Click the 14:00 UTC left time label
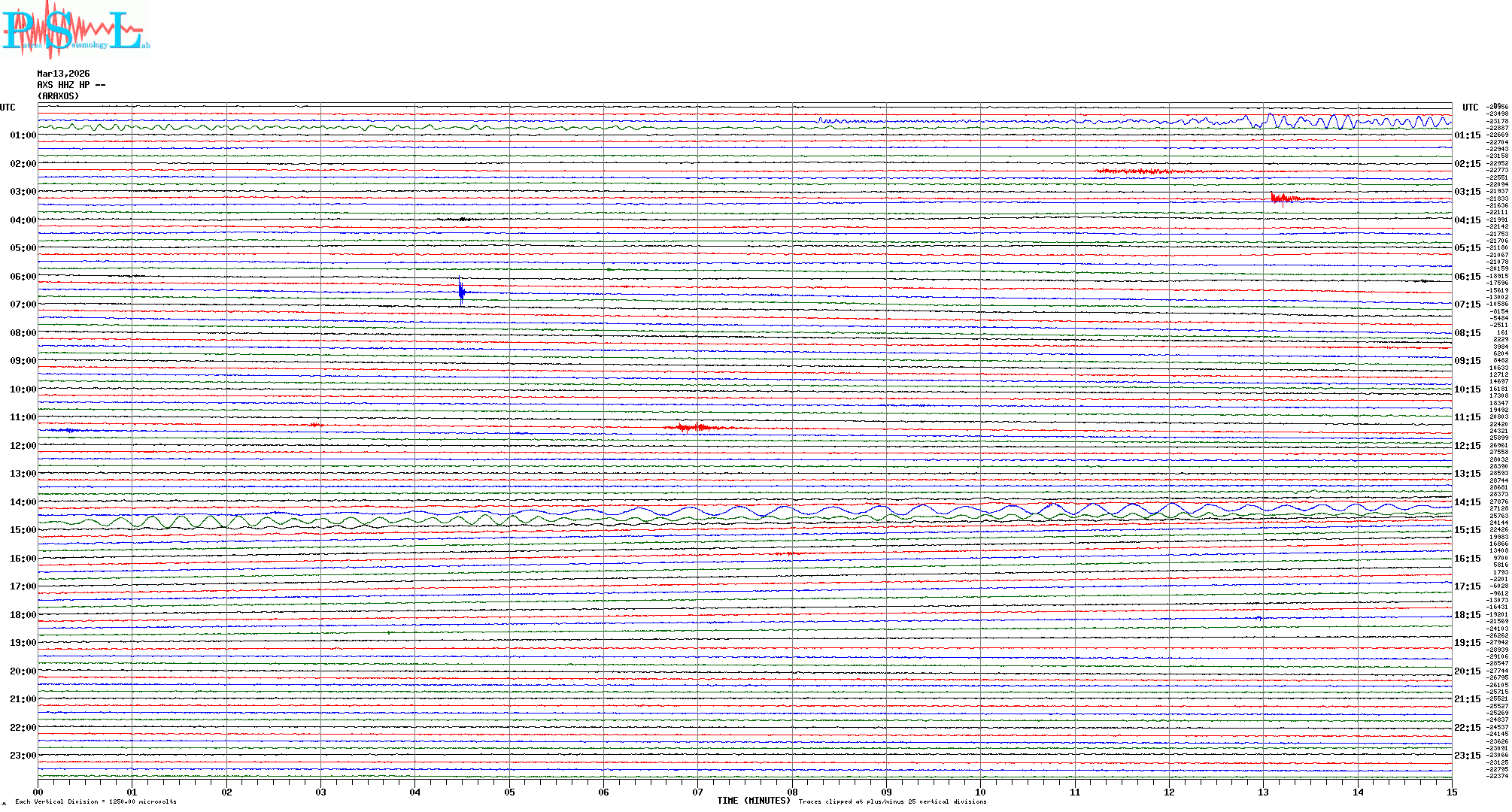This screenshot has height=812, width=1512. click(x=23, y=502)
